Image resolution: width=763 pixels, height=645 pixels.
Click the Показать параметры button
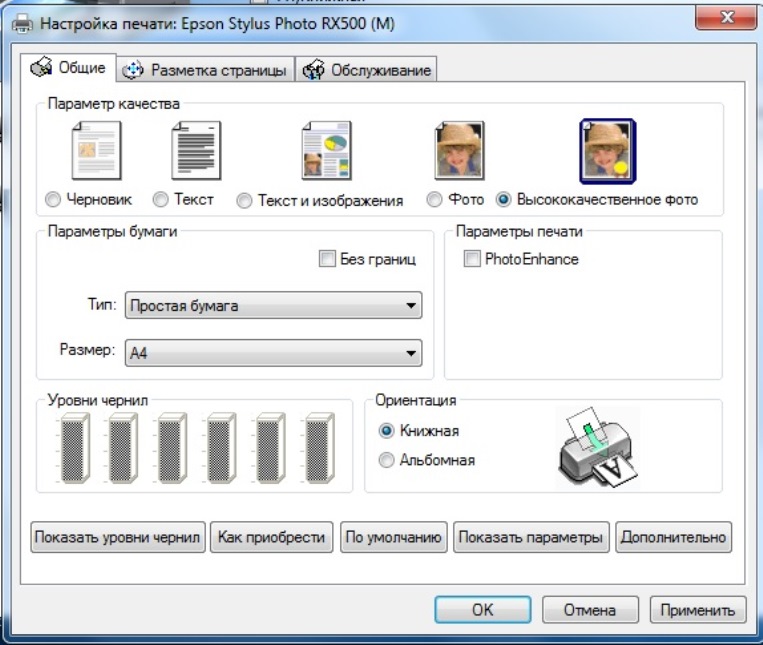531,538
